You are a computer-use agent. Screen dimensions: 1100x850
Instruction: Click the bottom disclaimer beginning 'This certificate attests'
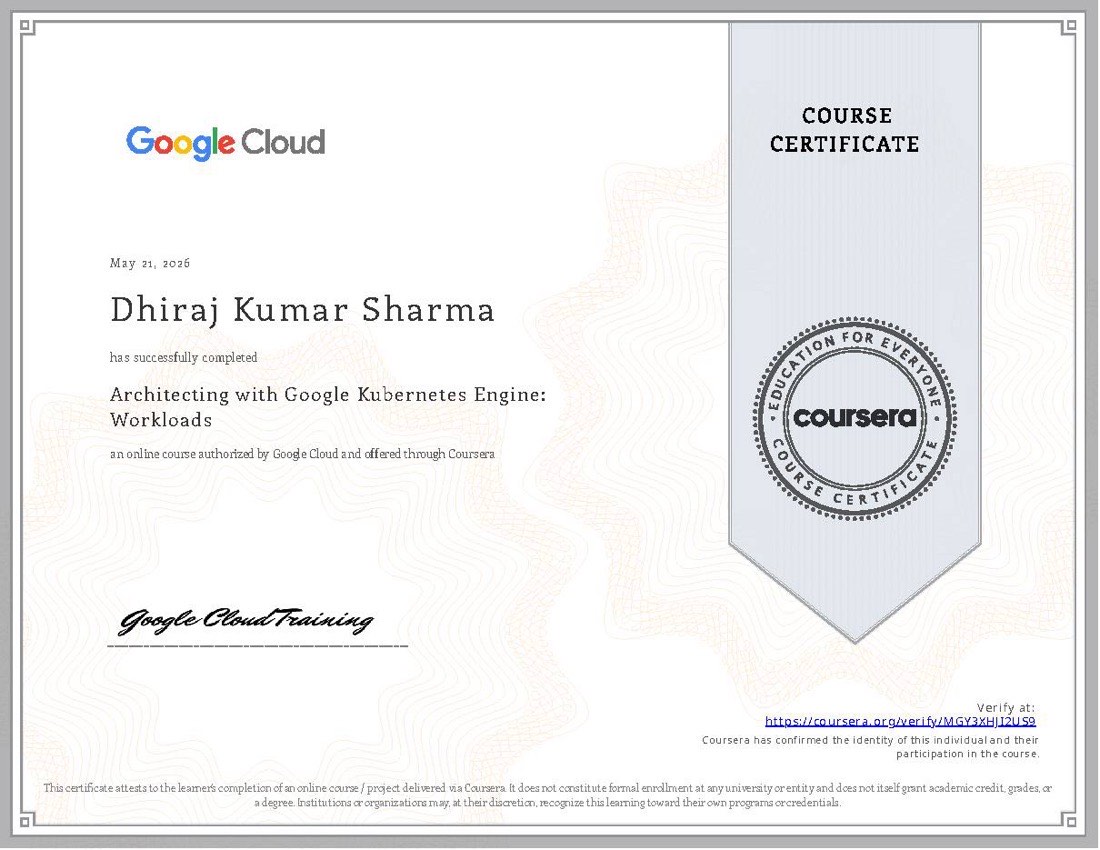[548, 795]
